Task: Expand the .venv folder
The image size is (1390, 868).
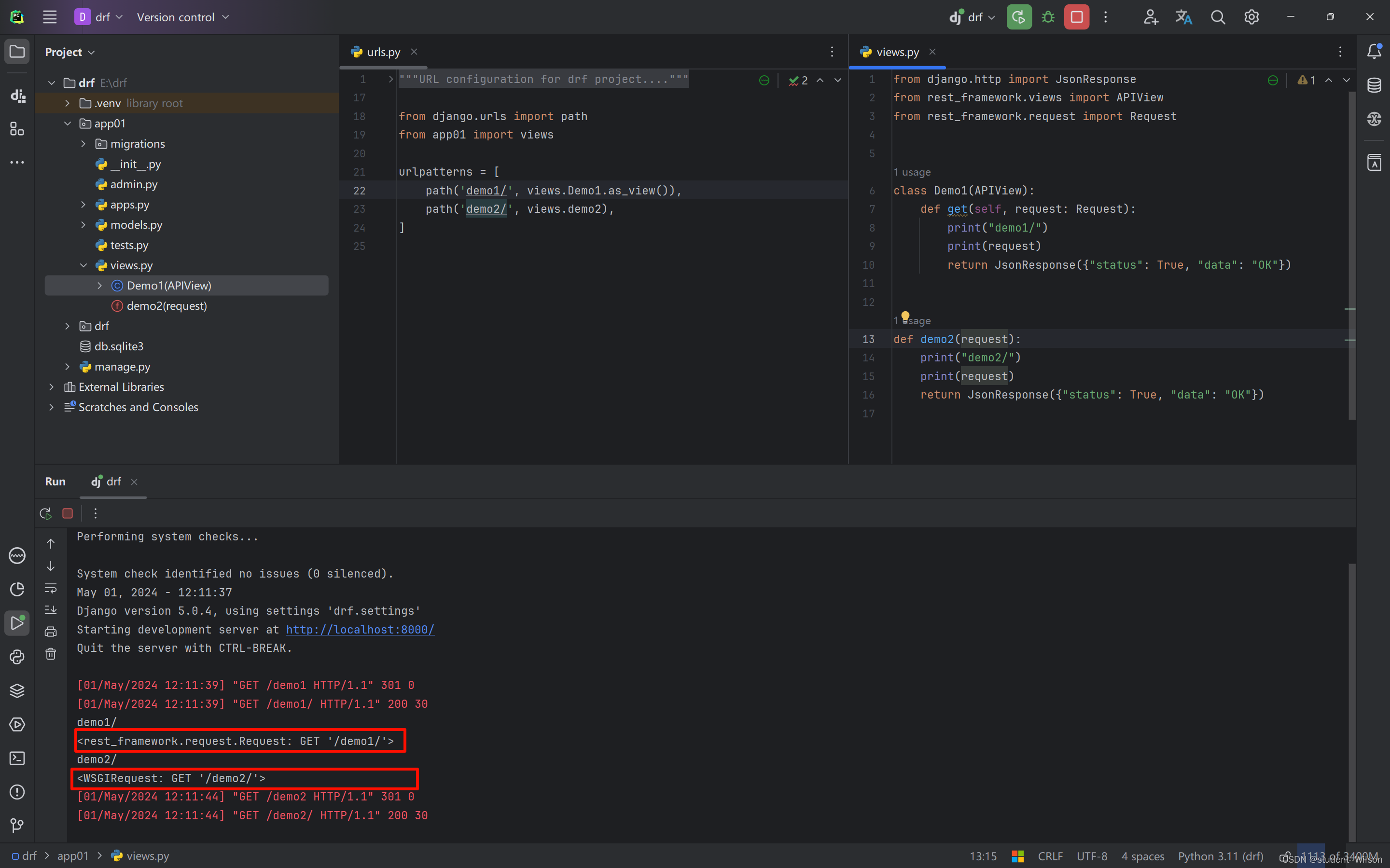Action: (67, 103)
